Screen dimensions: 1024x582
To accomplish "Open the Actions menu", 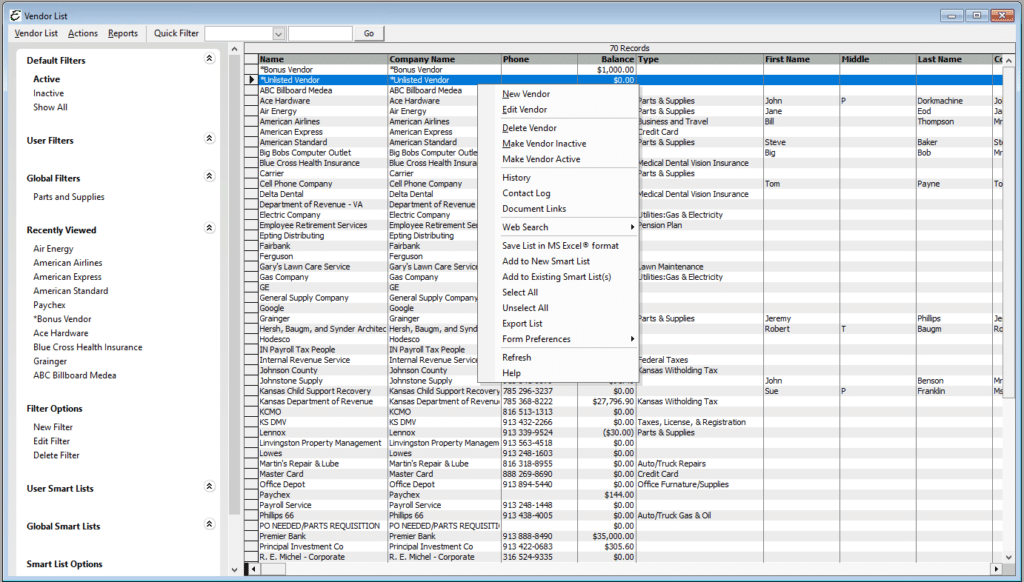I will 82,32.
